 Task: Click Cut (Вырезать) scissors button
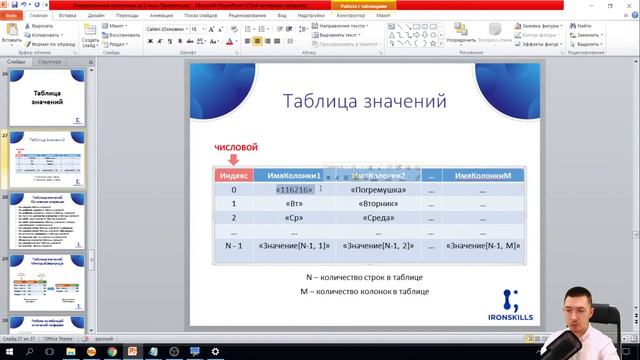tap(38, 26)
